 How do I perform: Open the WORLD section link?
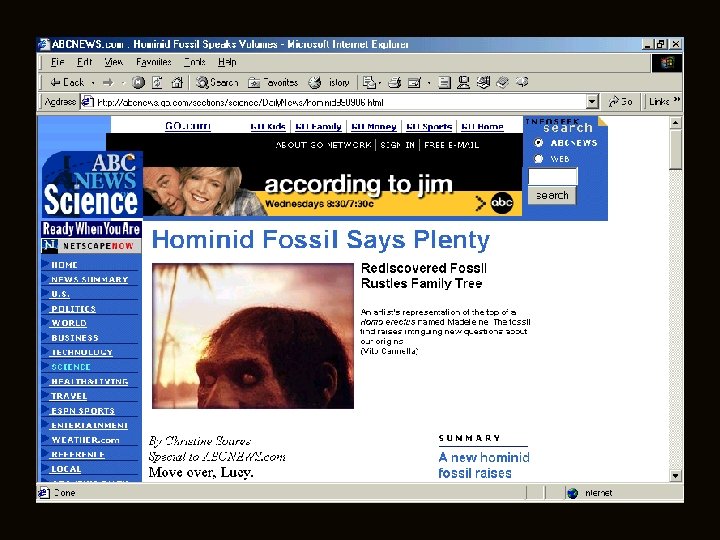tap(69, 323)
